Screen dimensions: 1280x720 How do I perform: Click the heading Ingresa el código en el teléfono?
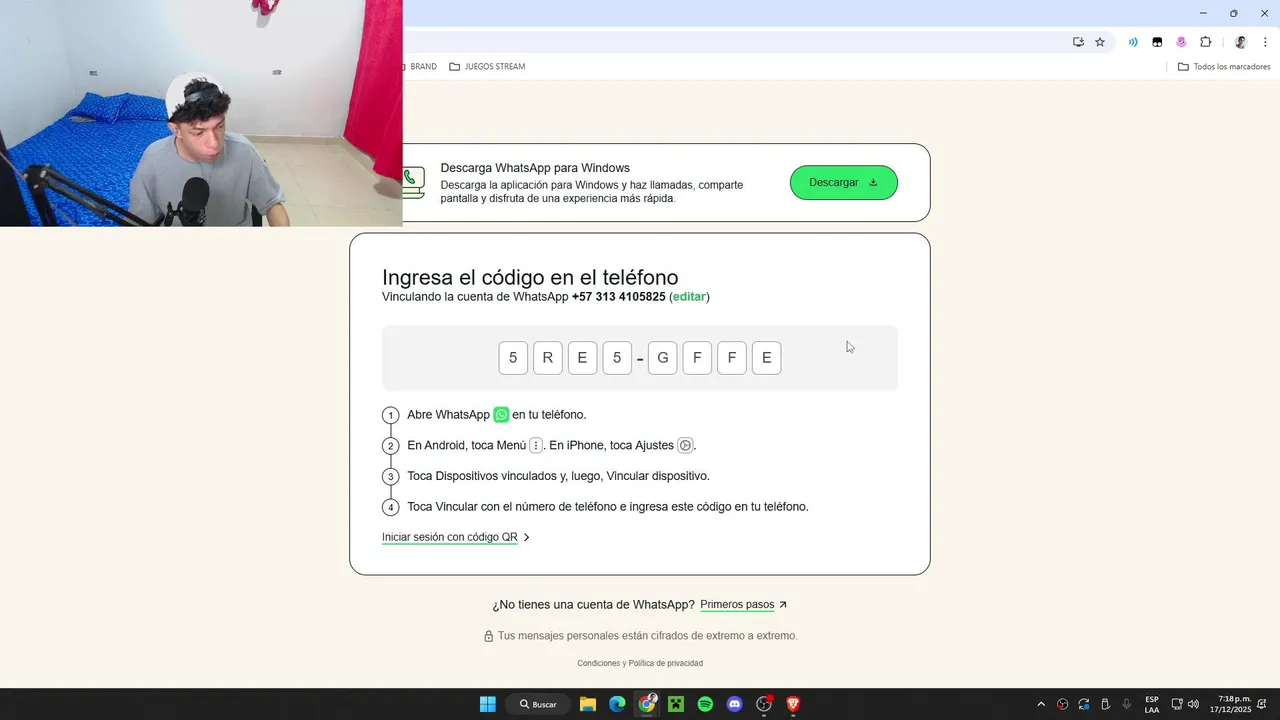[x=530, y=277]
